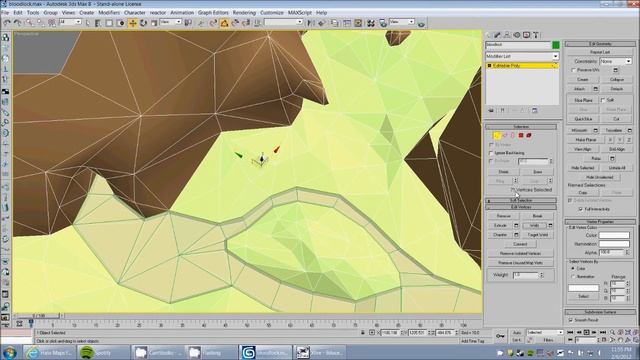Open the Edit menu
Screen dimensions: 640x360
click(18, 13)
